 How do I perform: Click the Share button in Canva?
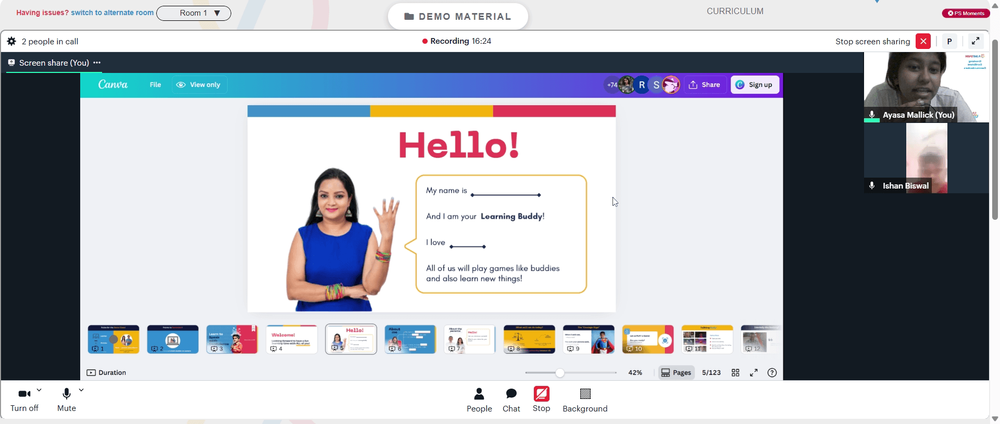[705, 85]
